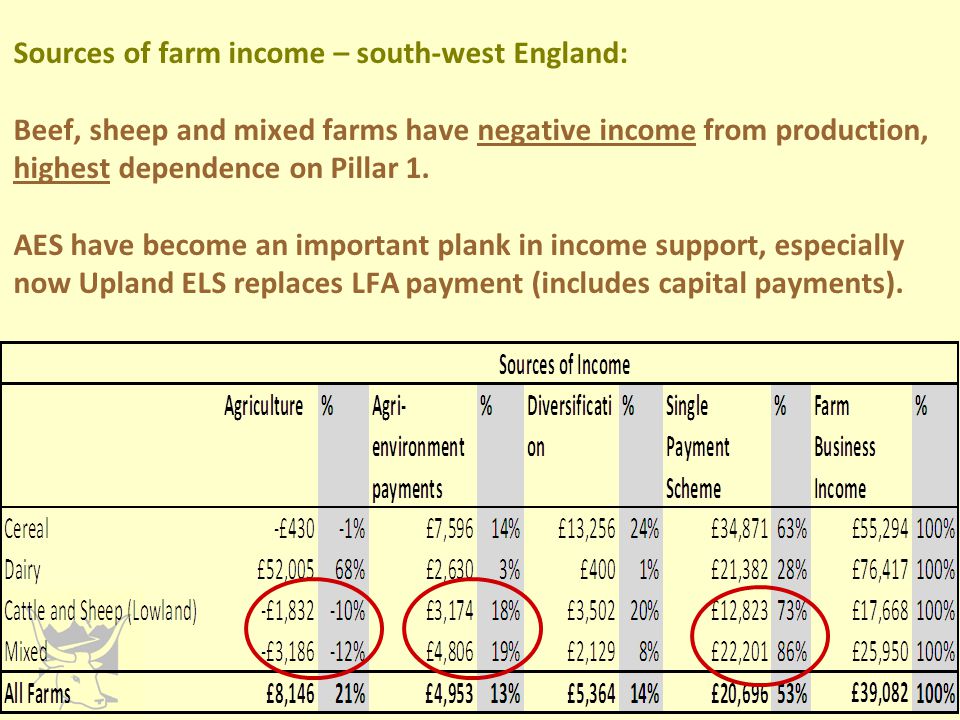
Task: Select the circled -£1,832 agriculture value
Action: coord(287,611)
